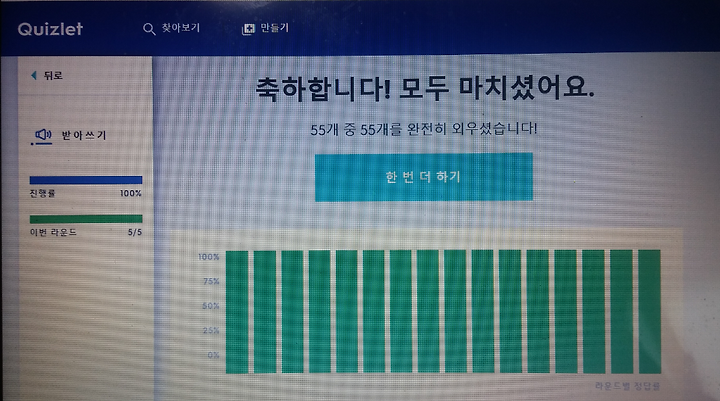
Task: Select the 받아쓰기 mode label
Action: (84, 135)
